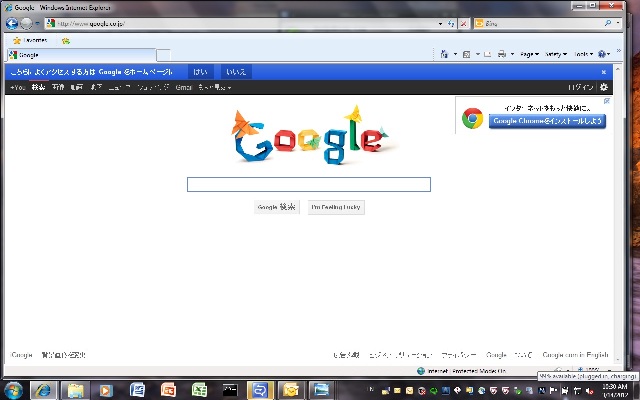Click the page scrollbar down arrow
Image resolution: width=640 pixels, height=400 pixels.
(x=618, y=360)
